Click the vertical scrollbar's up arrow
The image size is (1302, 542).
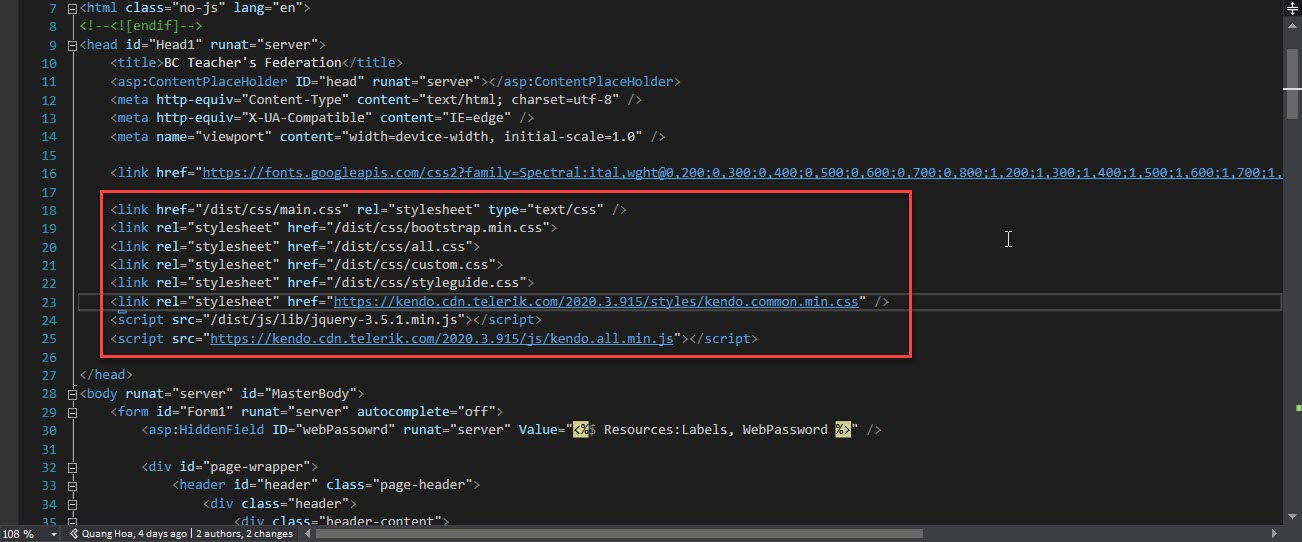coord(1291,26)
